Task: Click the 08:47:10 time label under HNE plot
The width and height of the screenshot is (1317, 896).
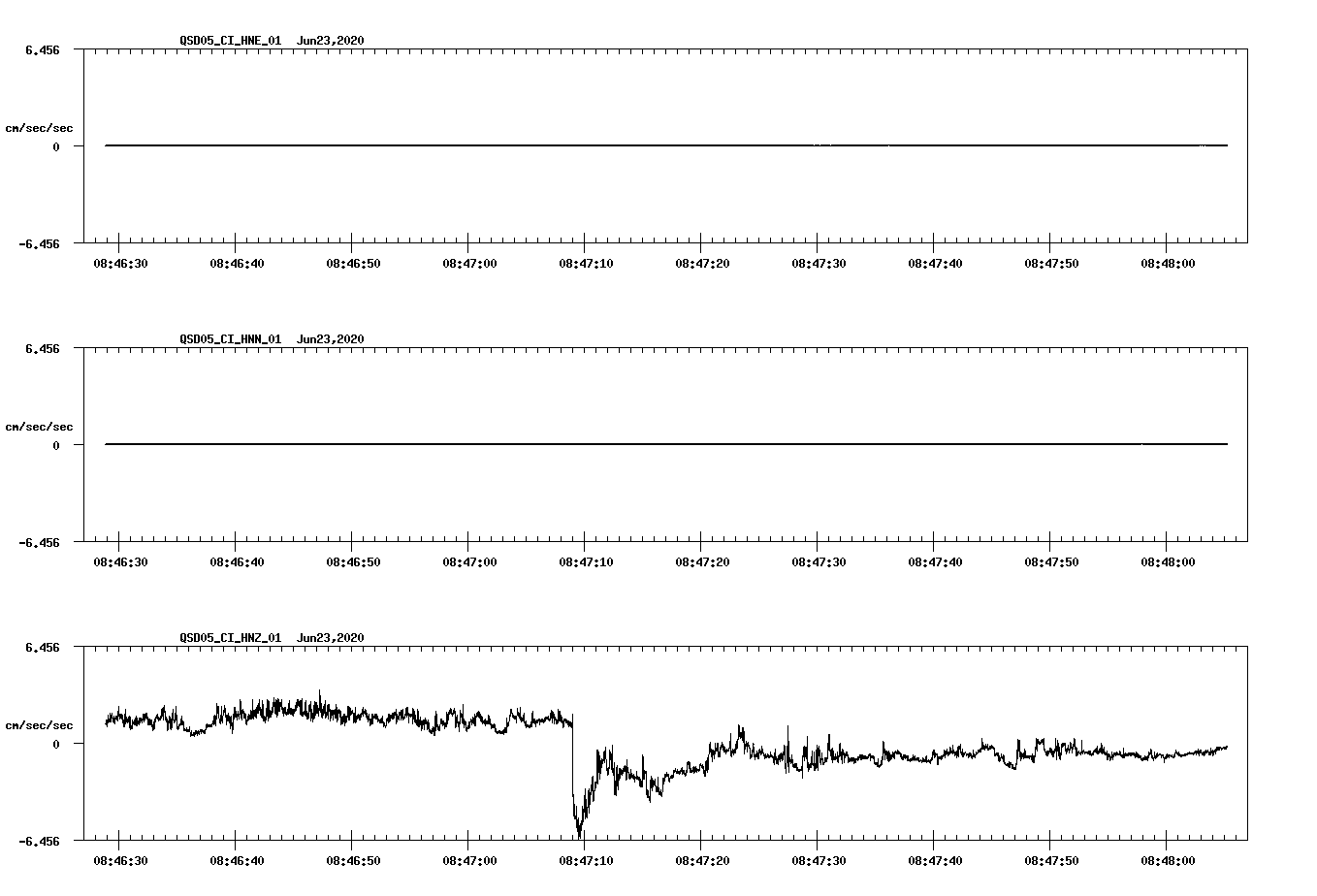Action: (586, 264)
